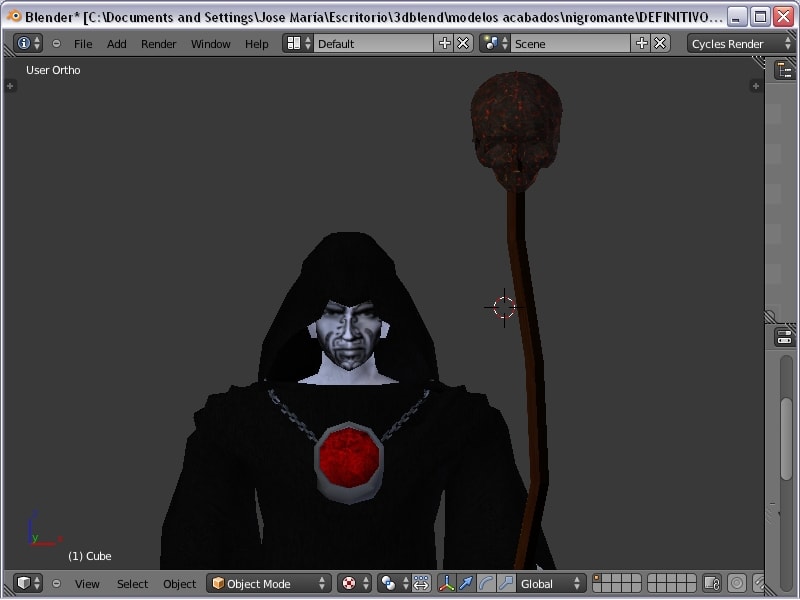
Task: Toggle the 3D manipulator axes widget
Action: pyautogui.click(x=446, y=583)
